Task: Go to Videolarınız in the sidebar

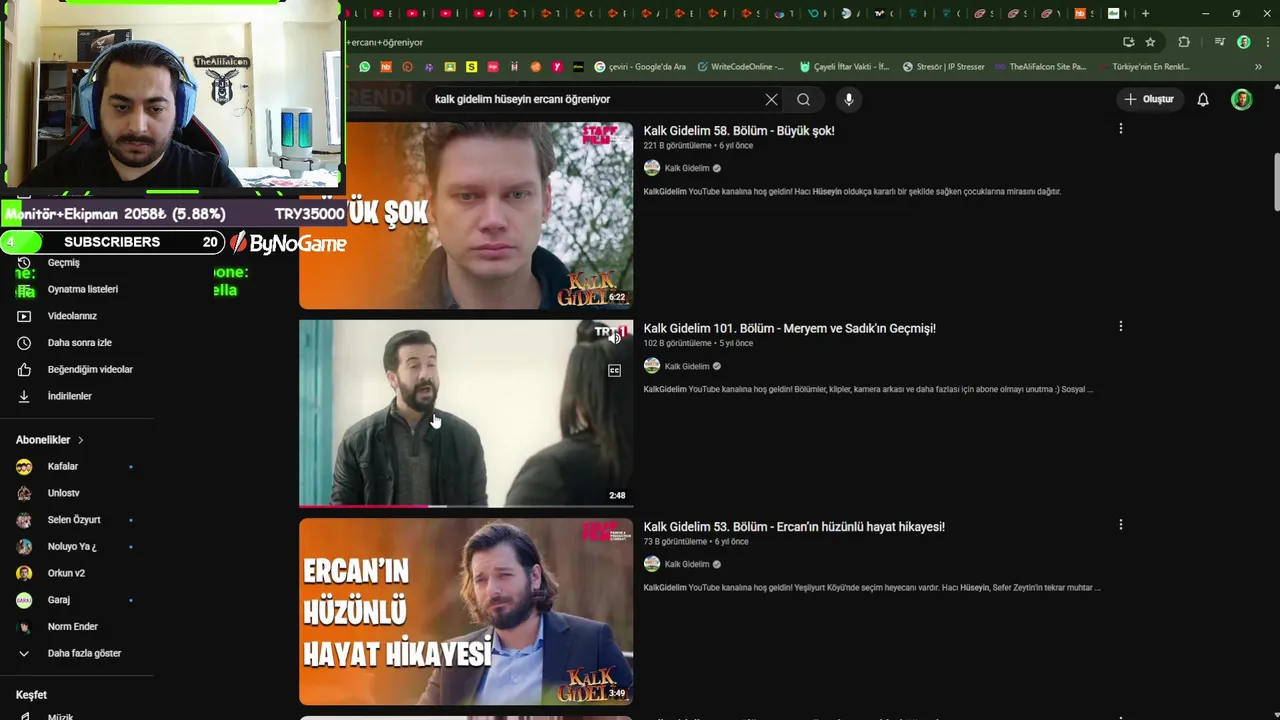Action: click(72, 316)
